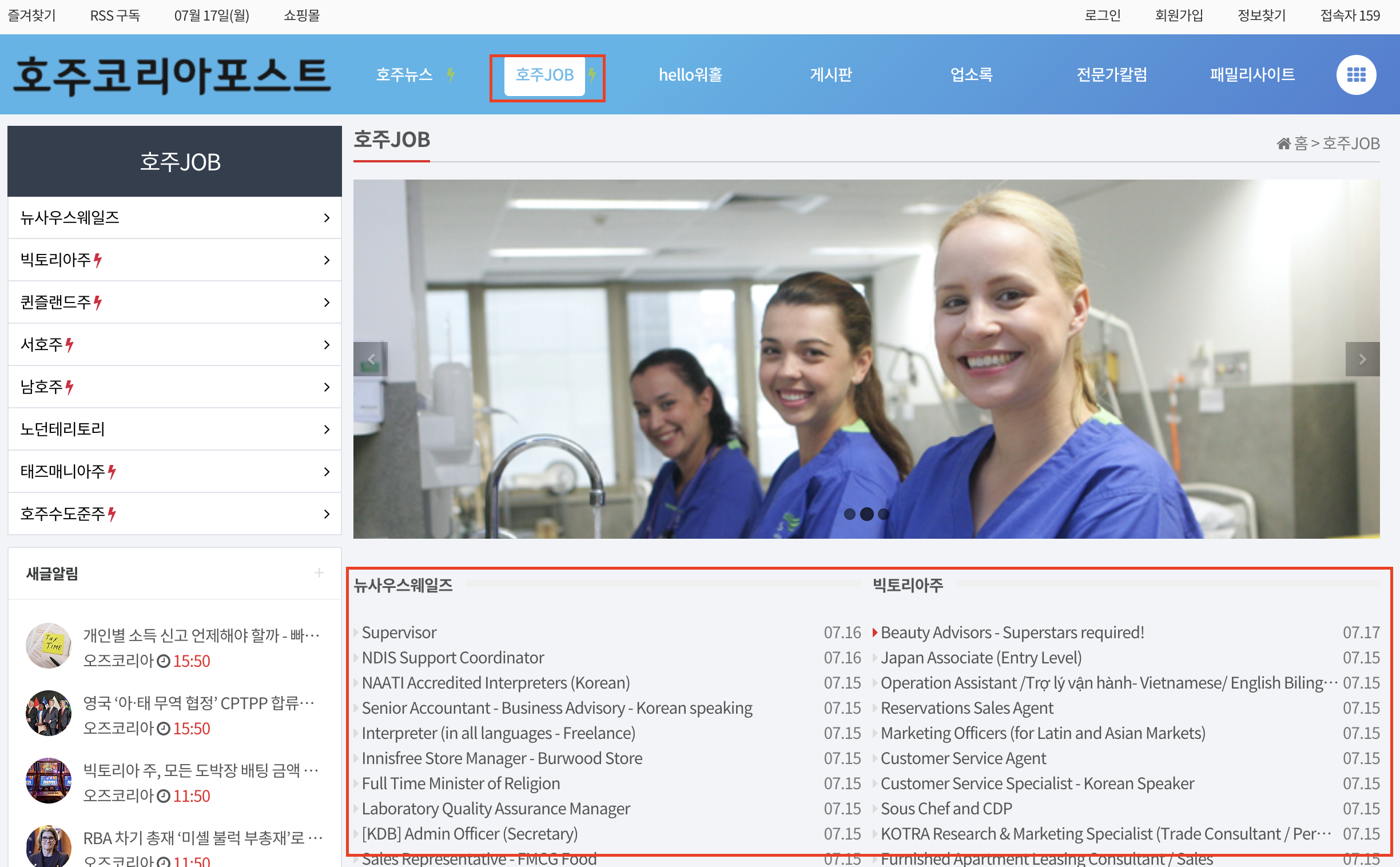
Task: Click the 호주코리아포스트 site logo
Action: (x=172, y=75)
